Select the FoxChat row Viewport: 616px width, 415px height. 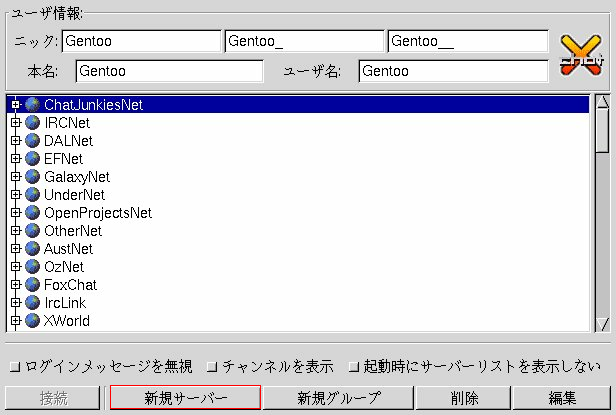tap(298, 285)
